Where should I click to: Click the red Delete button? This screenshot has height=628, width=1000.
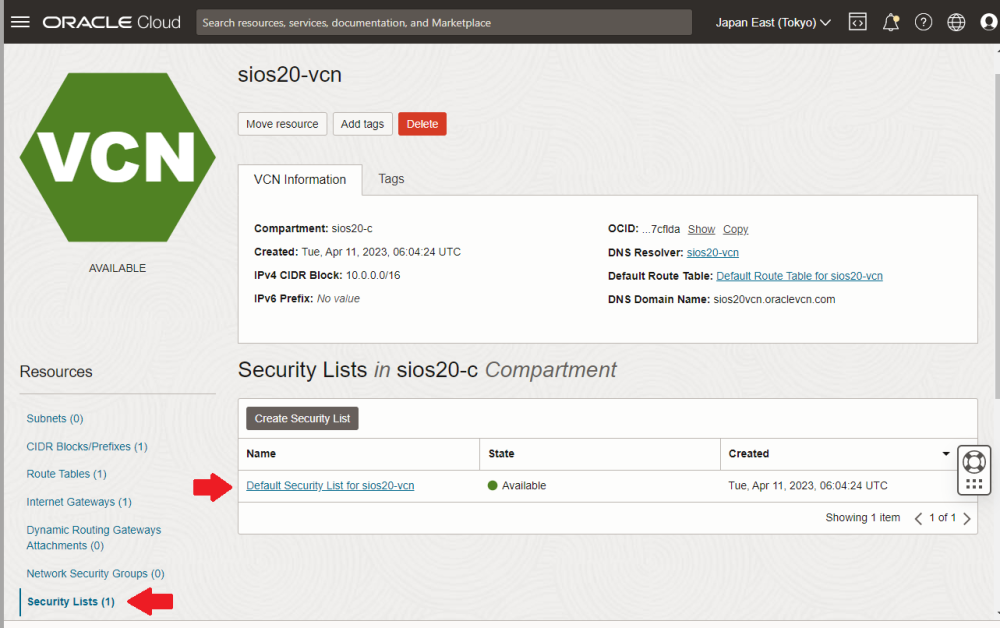[x=422, y=124]
